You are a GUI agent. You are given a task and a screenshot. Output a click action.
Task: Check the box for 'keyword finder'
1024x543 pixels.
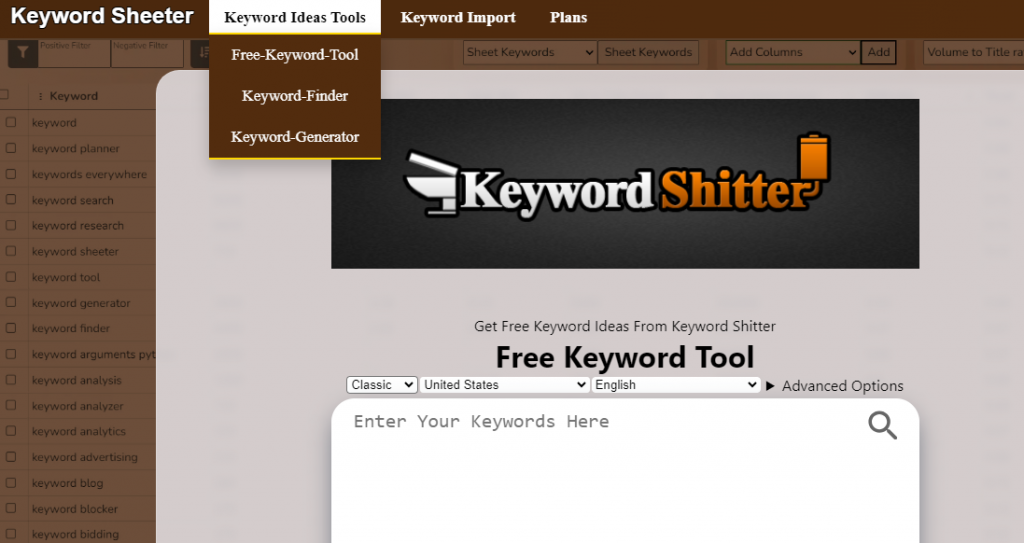coord(11,328)
